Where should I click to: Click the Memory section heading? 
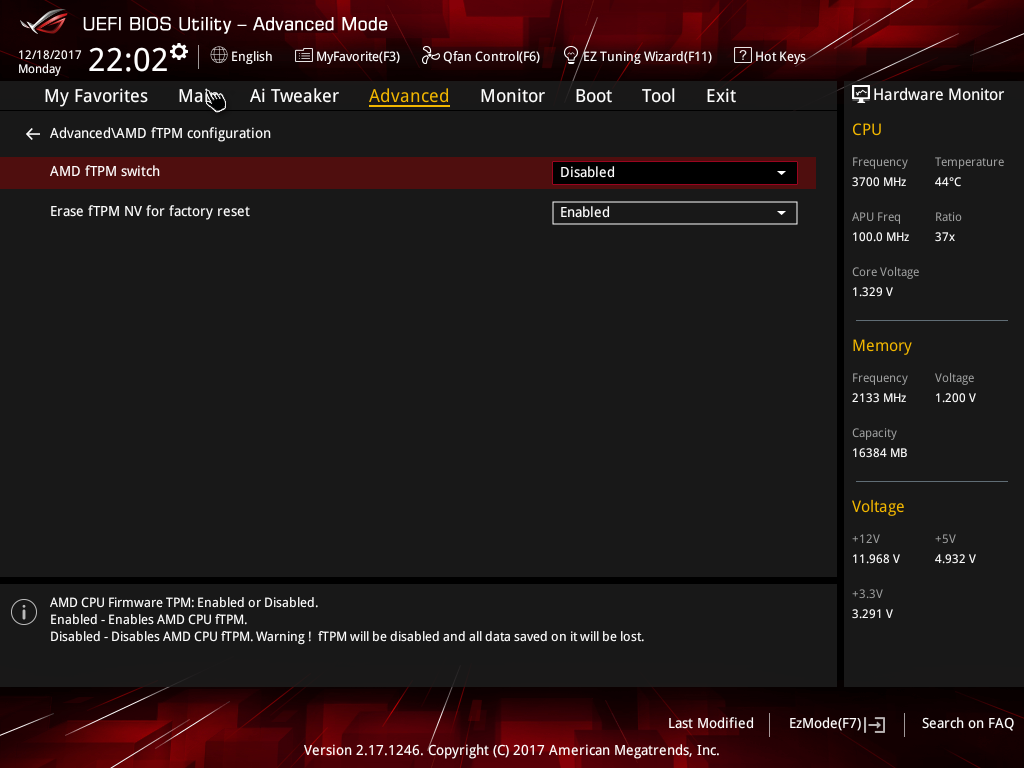pyautogui.click(x=882, y=345)
